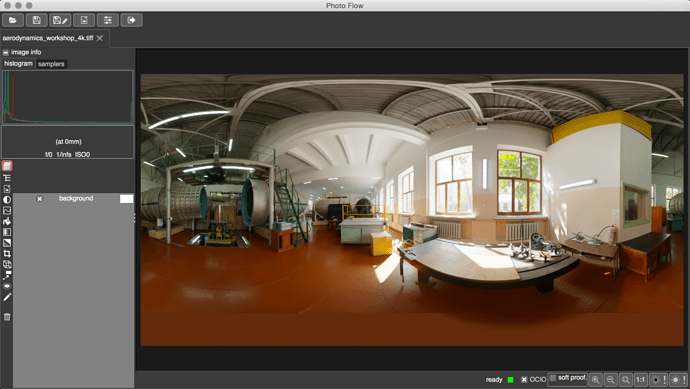The width and height of the screenshot is (690, 389).
Task: Select the histogram tab
Action: pyautogui.click(x=18, y=64)
